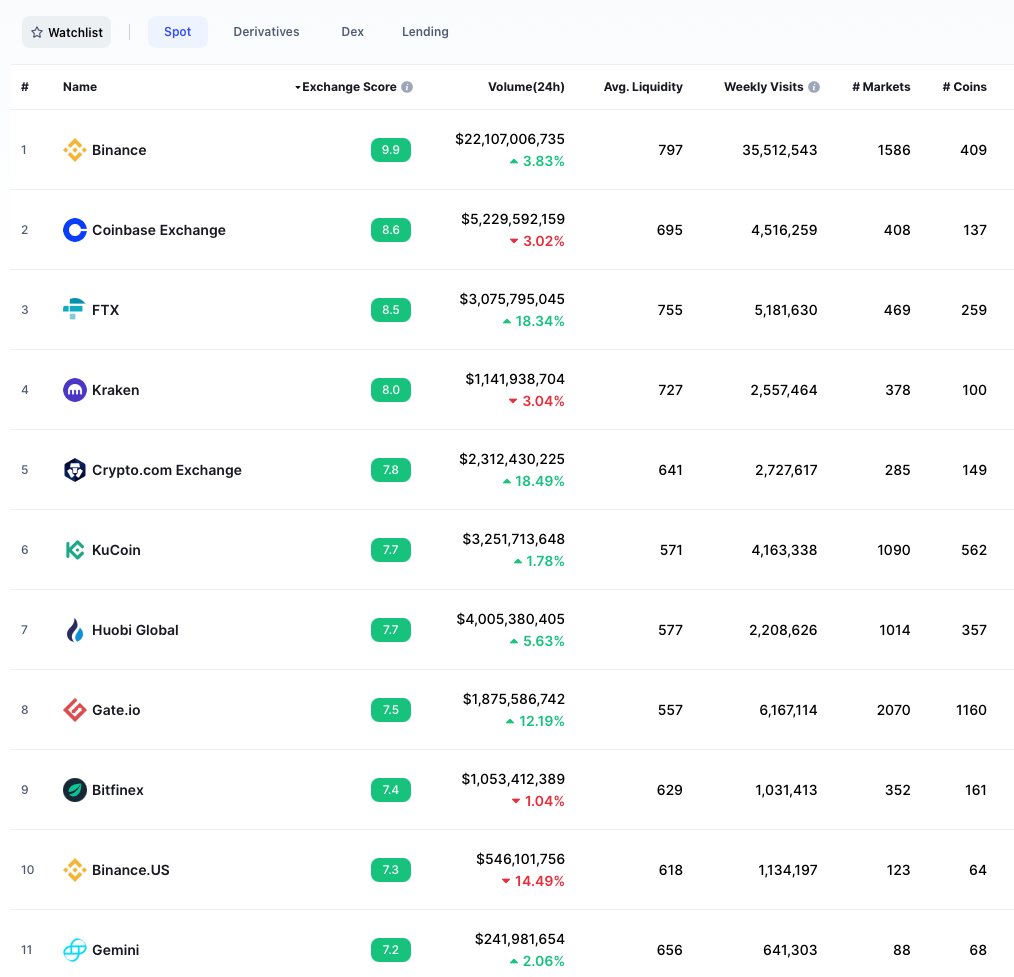The height and width of the screenshot is (977, 1014).
Task: Sort by Volume(24h) column header
Action: (x=526, y=87)
